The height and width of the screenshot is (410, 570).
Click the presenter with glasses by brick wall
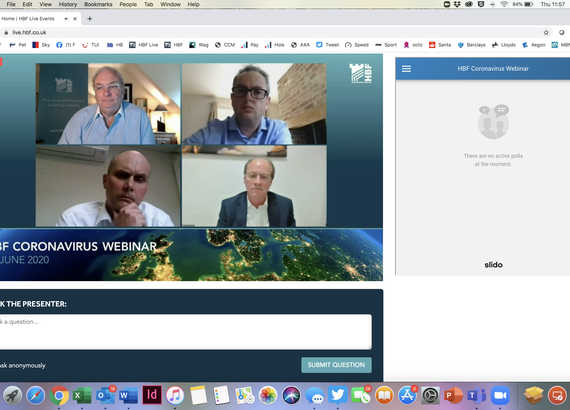[x=254, y=104]
